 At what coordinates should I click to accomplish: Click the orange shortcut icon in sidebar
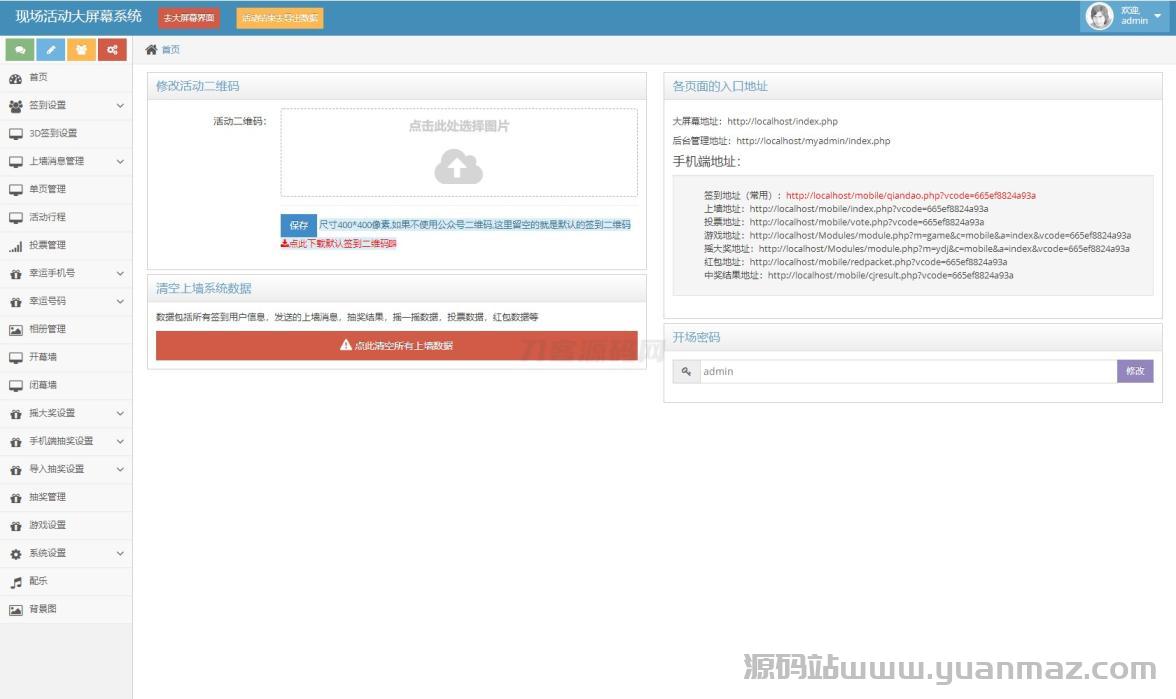click(82, 50)
